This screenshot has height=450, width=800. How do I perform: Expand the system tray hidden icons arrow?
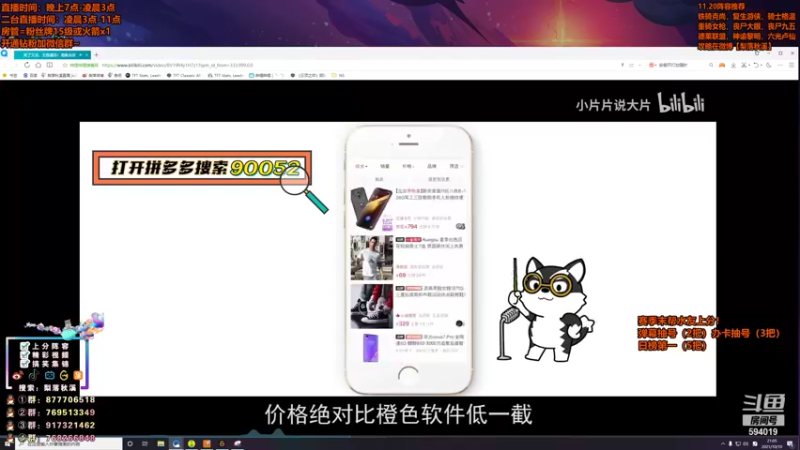coord(722,444)
